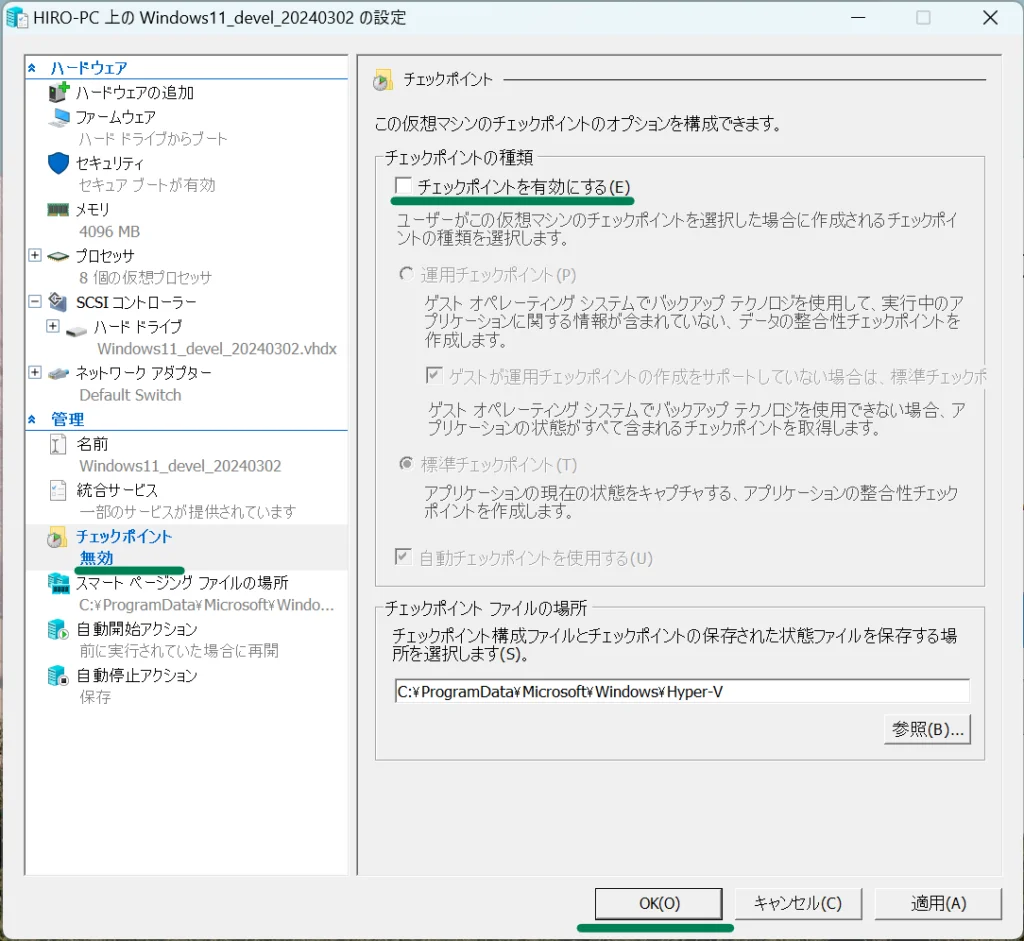Select the 運用チェックポイント radio button

tap(406, 274)
